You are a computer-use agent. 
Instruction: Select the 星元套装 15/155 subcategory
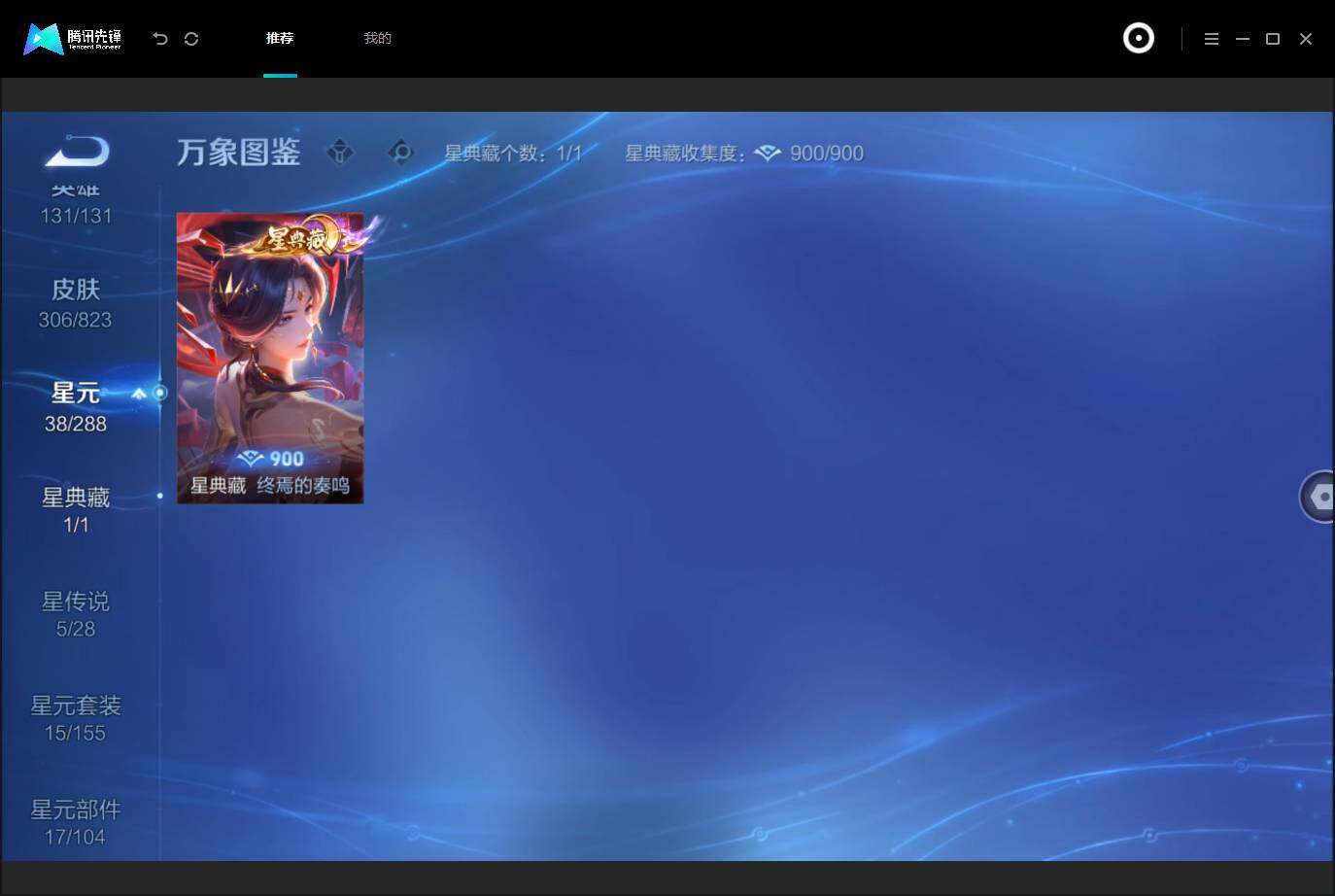76,719
